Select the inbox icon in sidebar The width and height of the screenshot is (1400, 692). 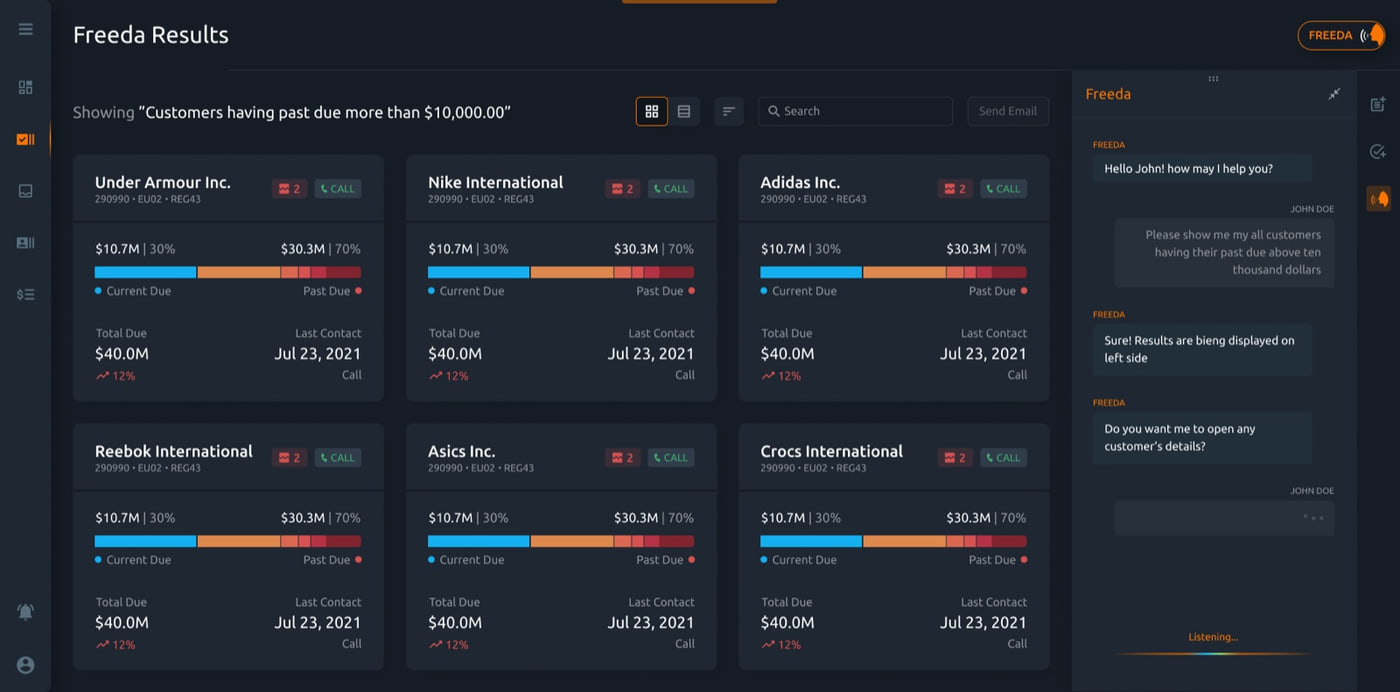point(26,191)
